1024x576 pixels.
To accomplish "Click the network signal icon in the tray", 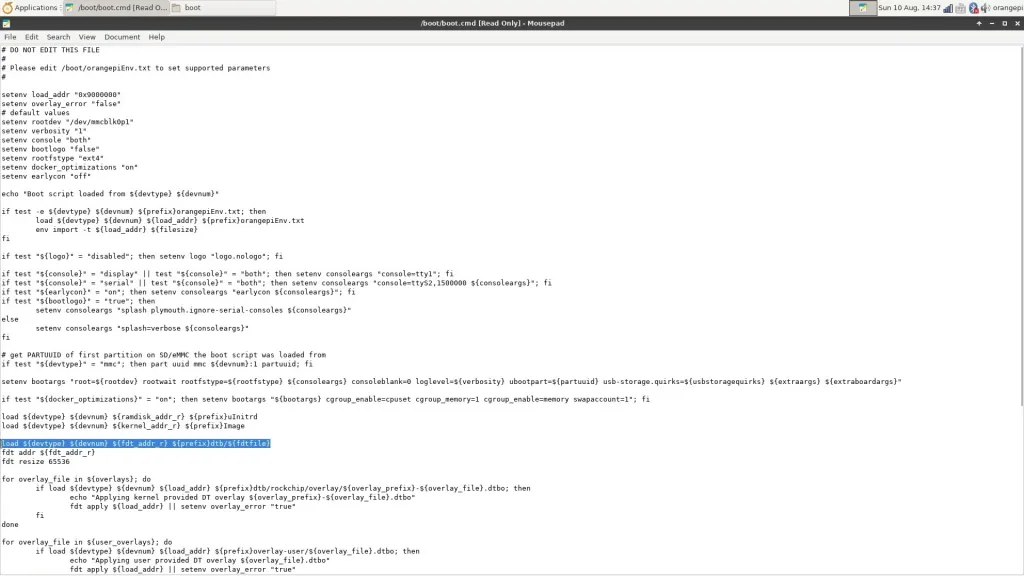I will [x=947, y=8].
